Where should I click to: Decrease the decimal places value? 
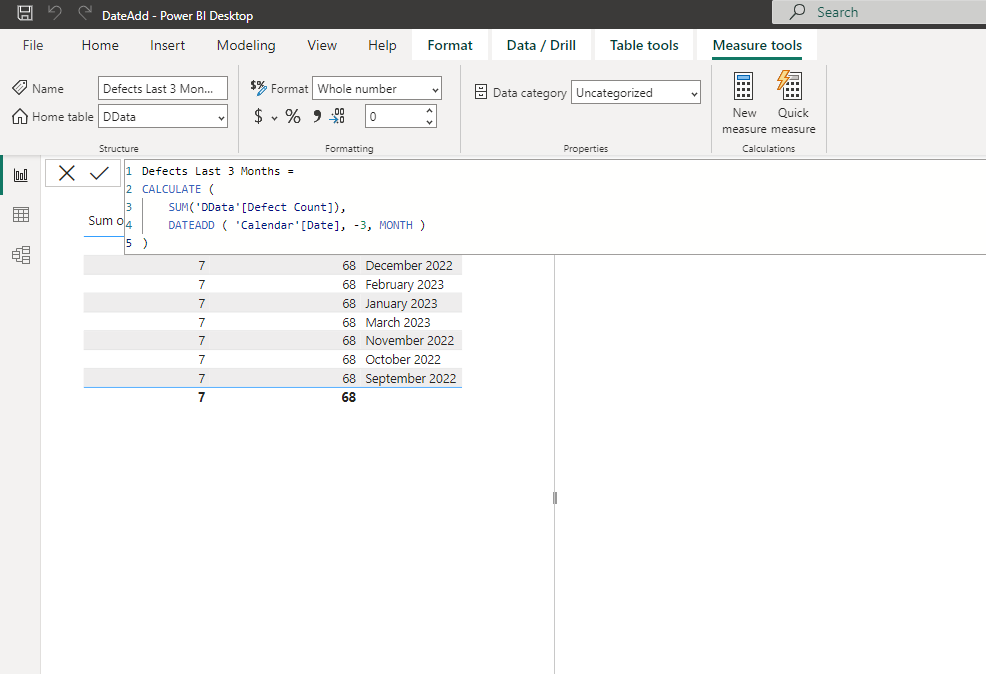(x=429, y=122)
